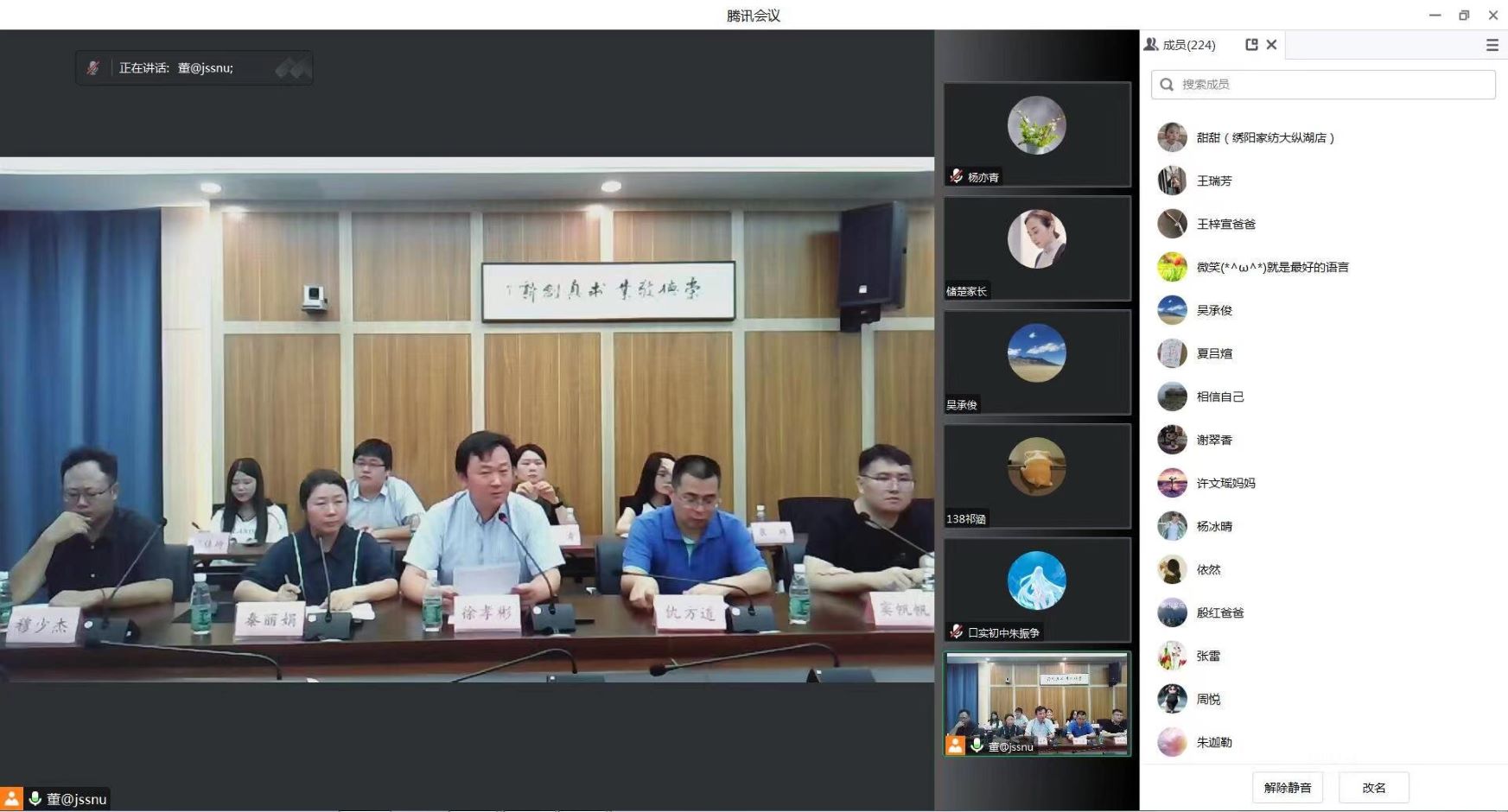
Task: Click muted mic icon on 杨亦青 tile
Action: (956, 176)
